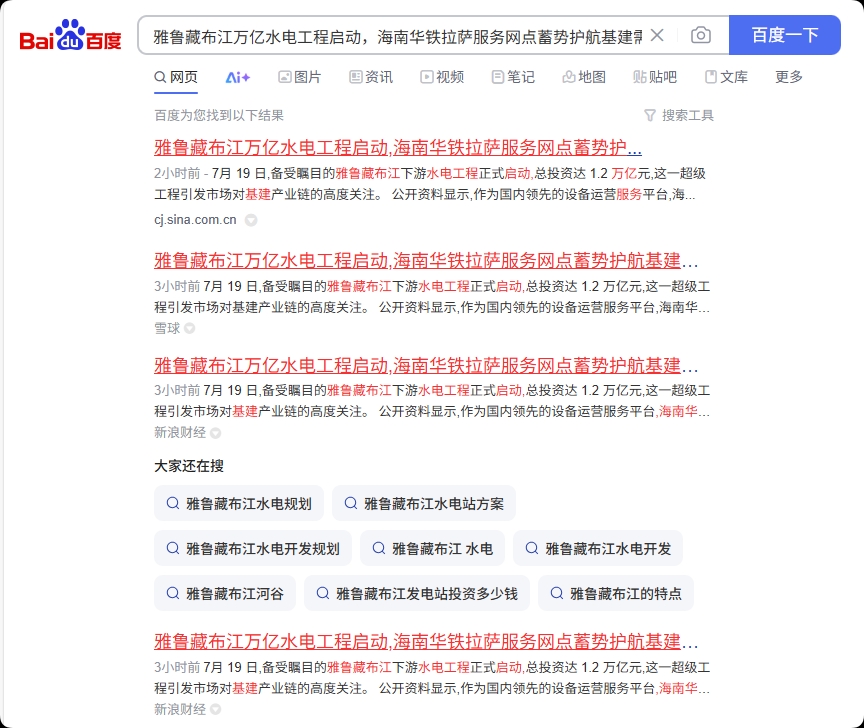Click the 百度为您找到以下结果 text
The image size is (864, 728).
(x=219, y=115)
